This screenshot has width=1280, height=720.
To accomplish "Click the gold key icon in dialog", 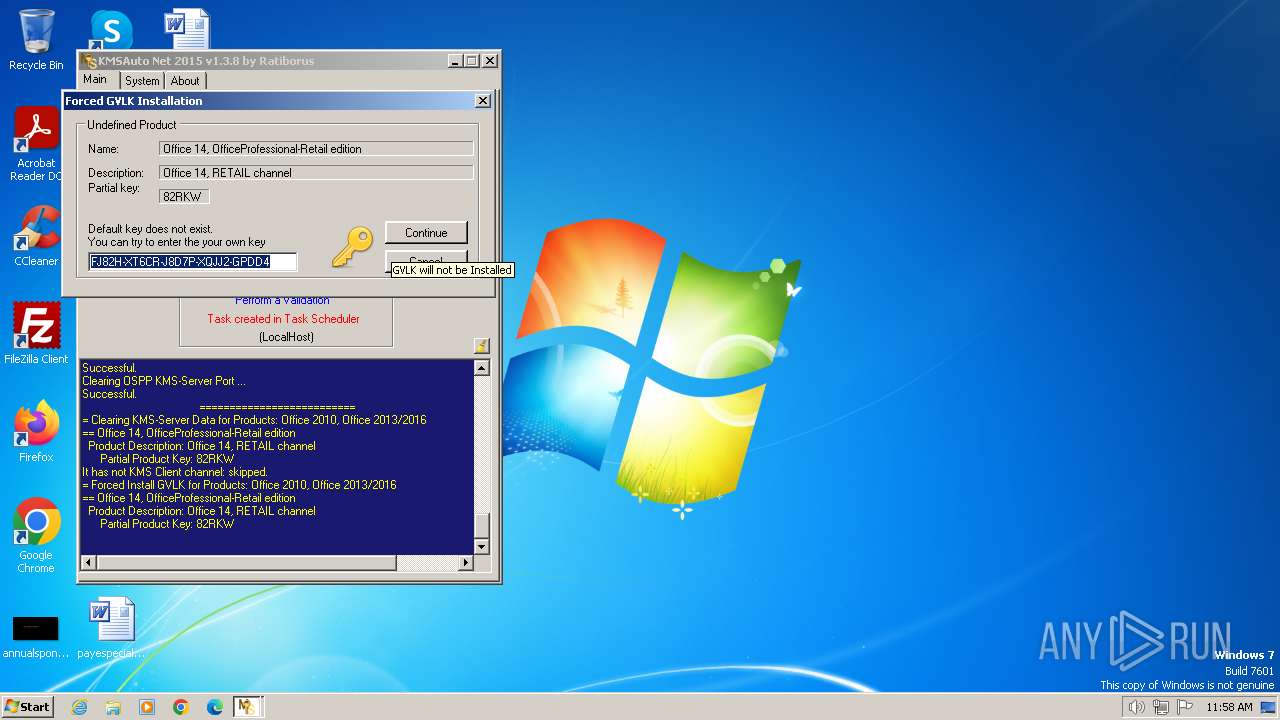I will pyautogui.click(x=351, y=246).
